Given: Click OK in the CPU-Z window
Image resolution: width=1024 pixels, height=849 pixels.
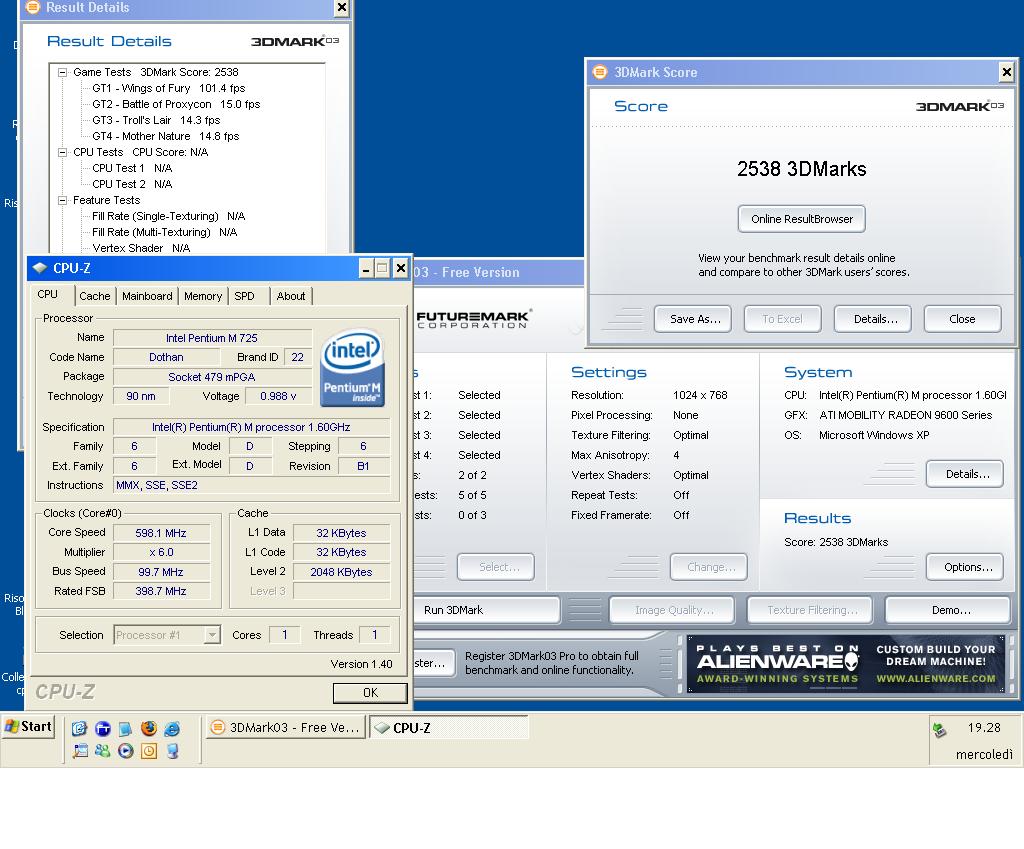Looking at the screenshot, I should pos(370,693).
